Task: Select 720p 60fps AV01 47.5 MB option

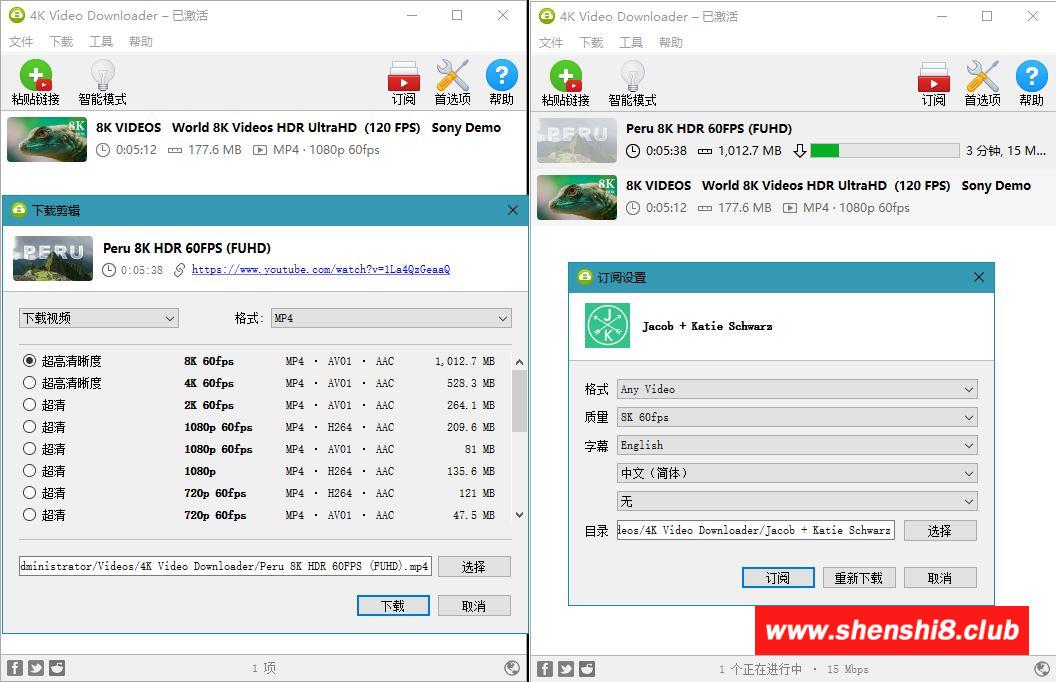Action: click(29, 514)
